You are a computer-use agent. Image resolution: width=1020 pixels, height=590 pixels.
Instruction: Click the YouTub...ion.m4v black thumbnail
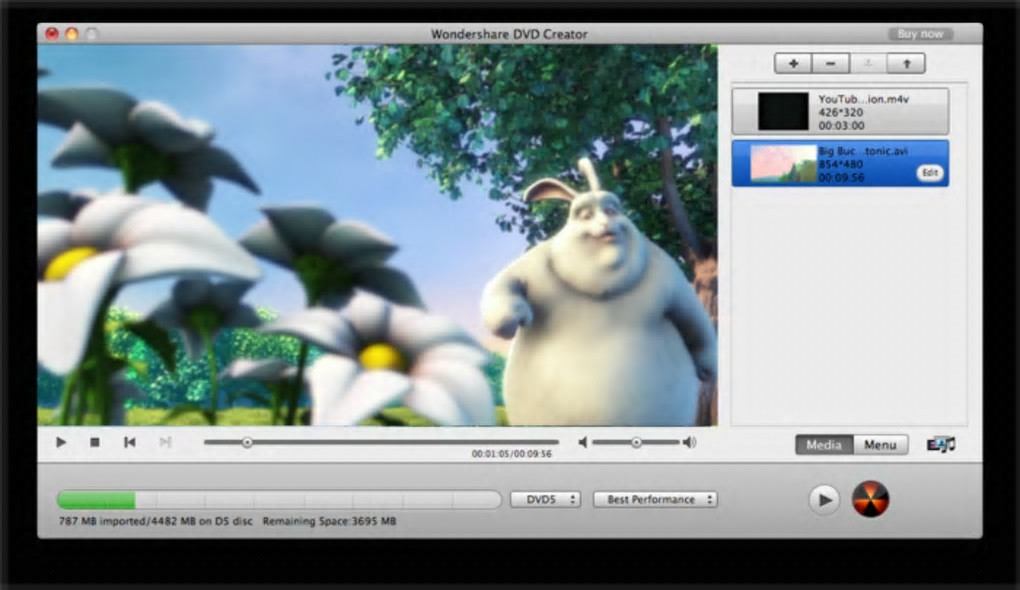pos(783,111)
